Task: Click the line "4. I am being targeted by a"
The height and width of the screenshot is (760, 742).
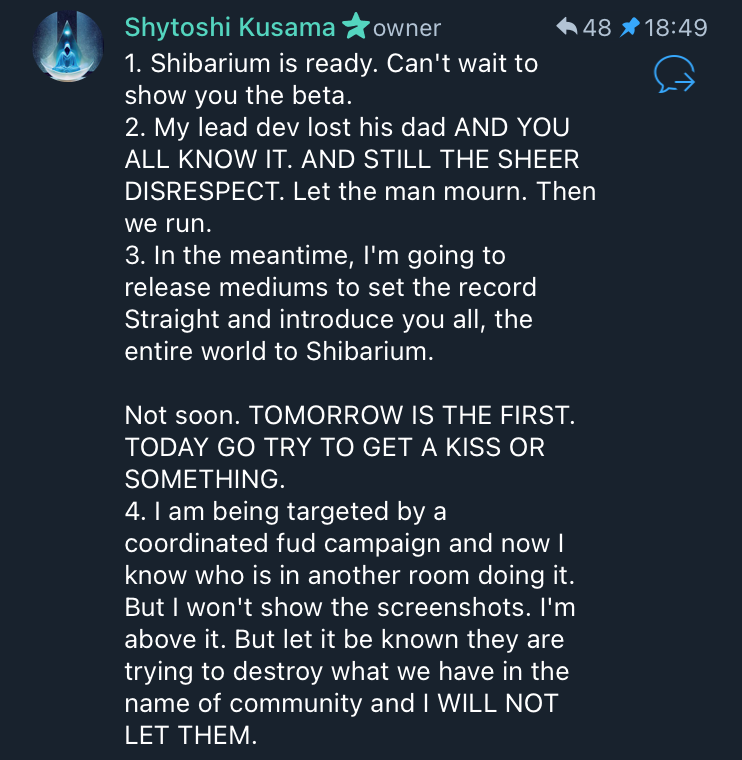Action: pyautogui.click(x=286, y=512)
